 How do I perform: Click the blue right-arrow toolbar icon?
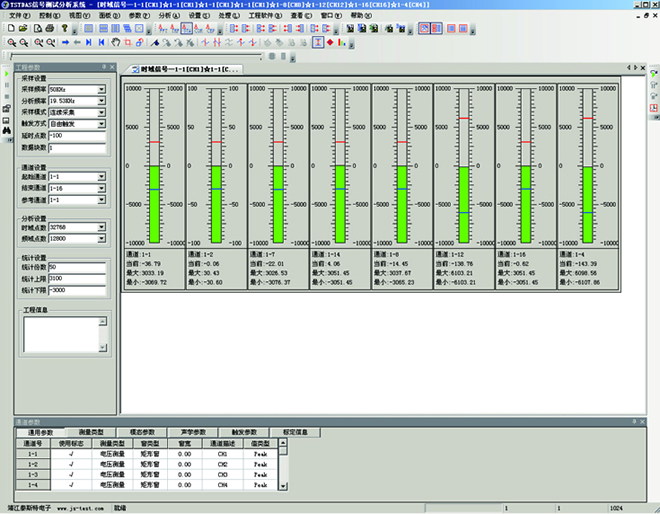click(x=64, y=43)
